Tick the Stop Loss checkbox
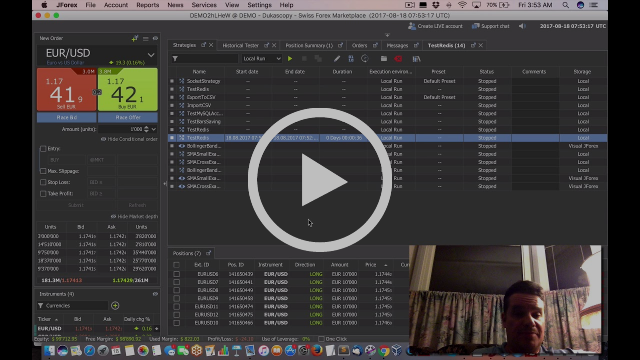Image resolution: width=640 pixels, height=360 pixels. pos(43,182)
